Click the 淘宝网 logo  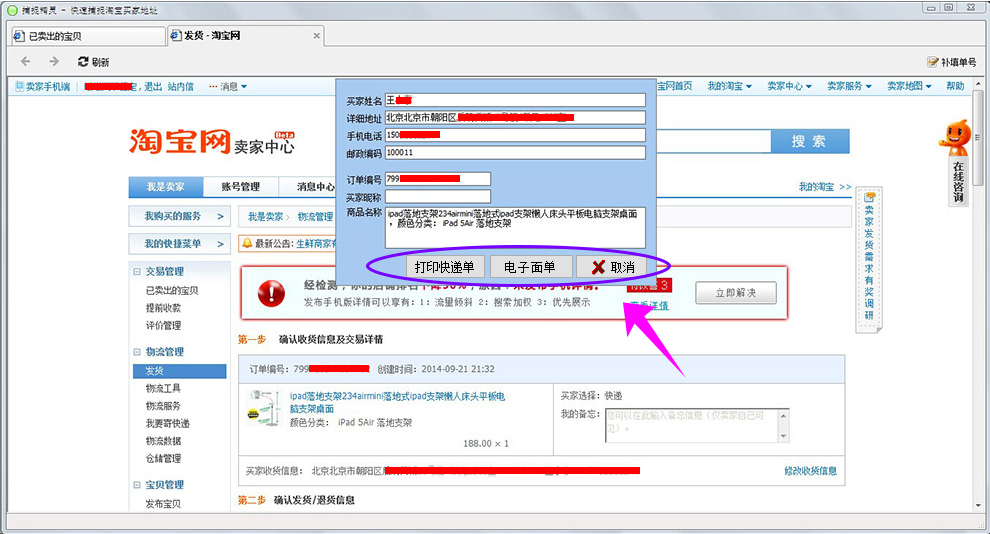point(180,141)
